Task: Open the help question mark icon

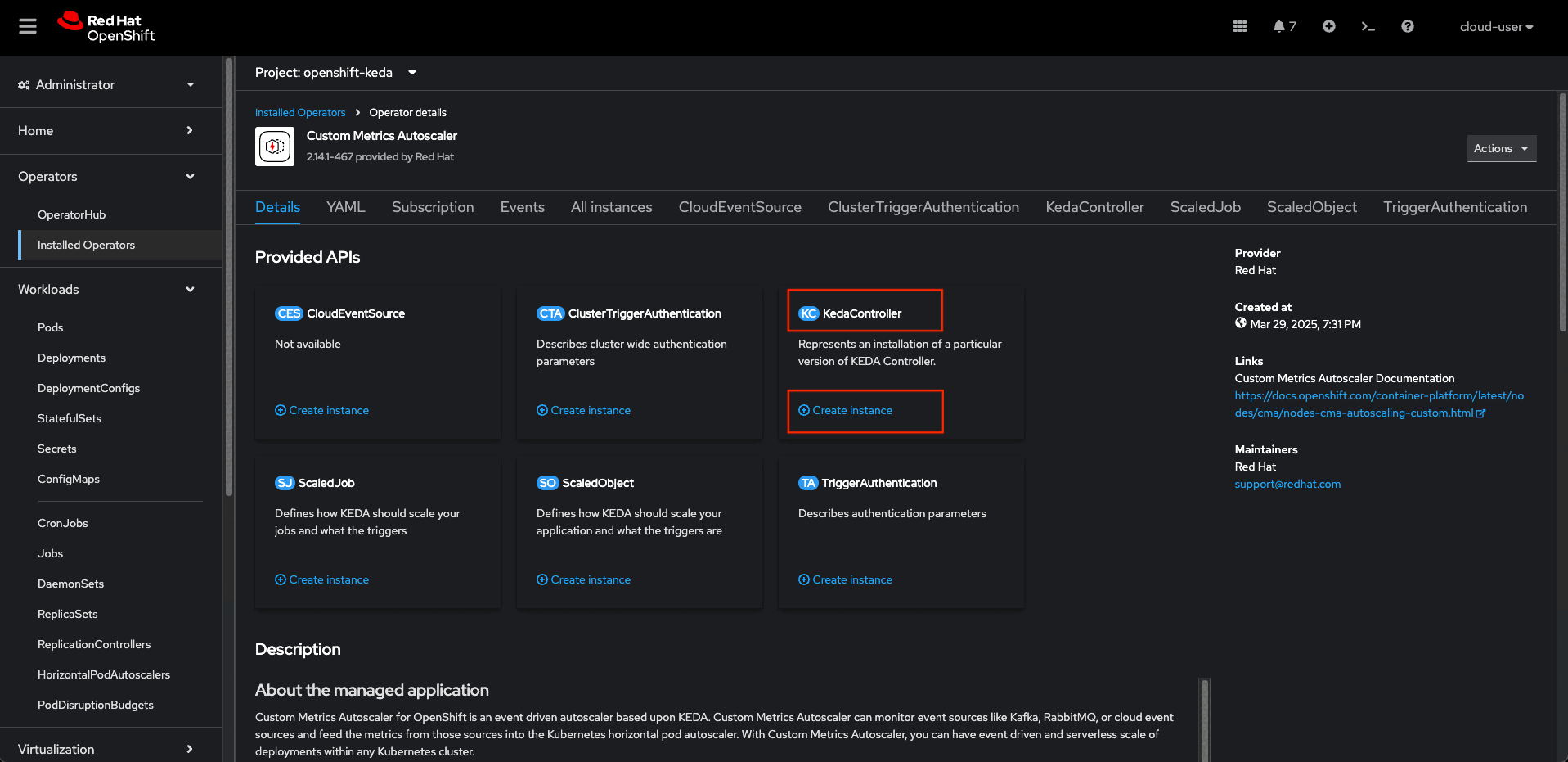Action: click(x=1407, y=27)
